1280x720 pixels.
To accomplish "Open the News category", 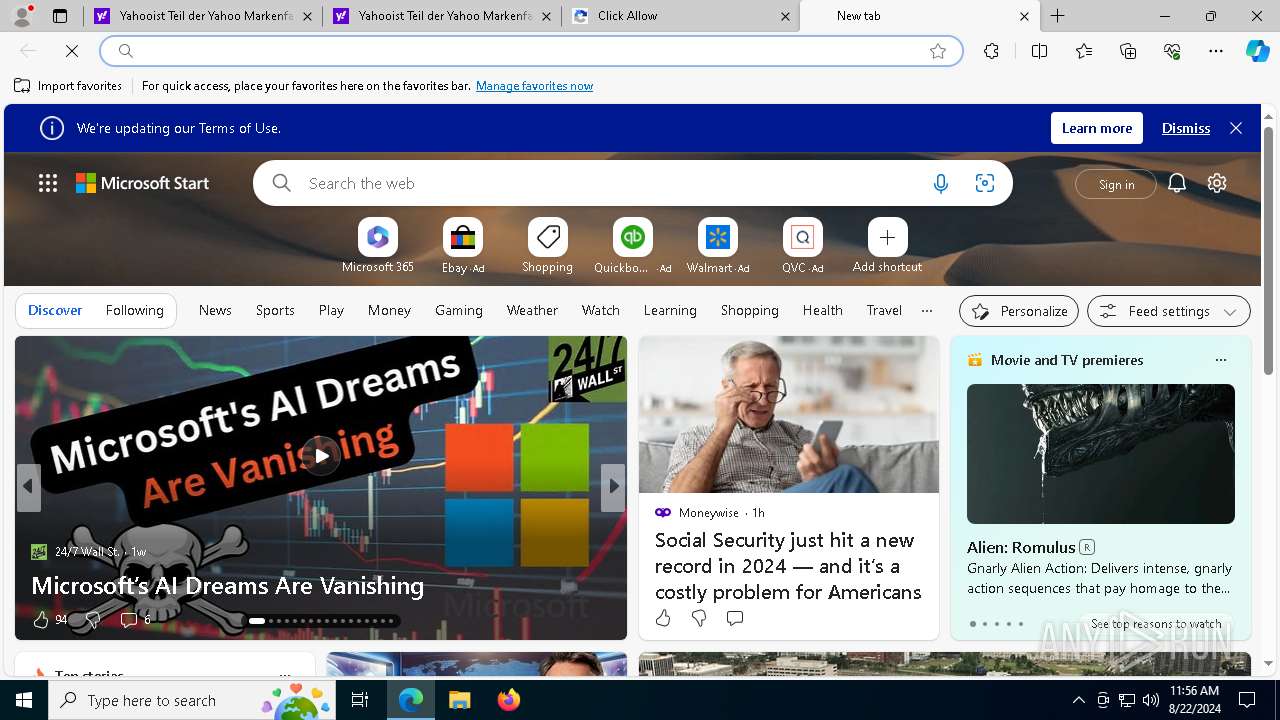I will point(215,311).
